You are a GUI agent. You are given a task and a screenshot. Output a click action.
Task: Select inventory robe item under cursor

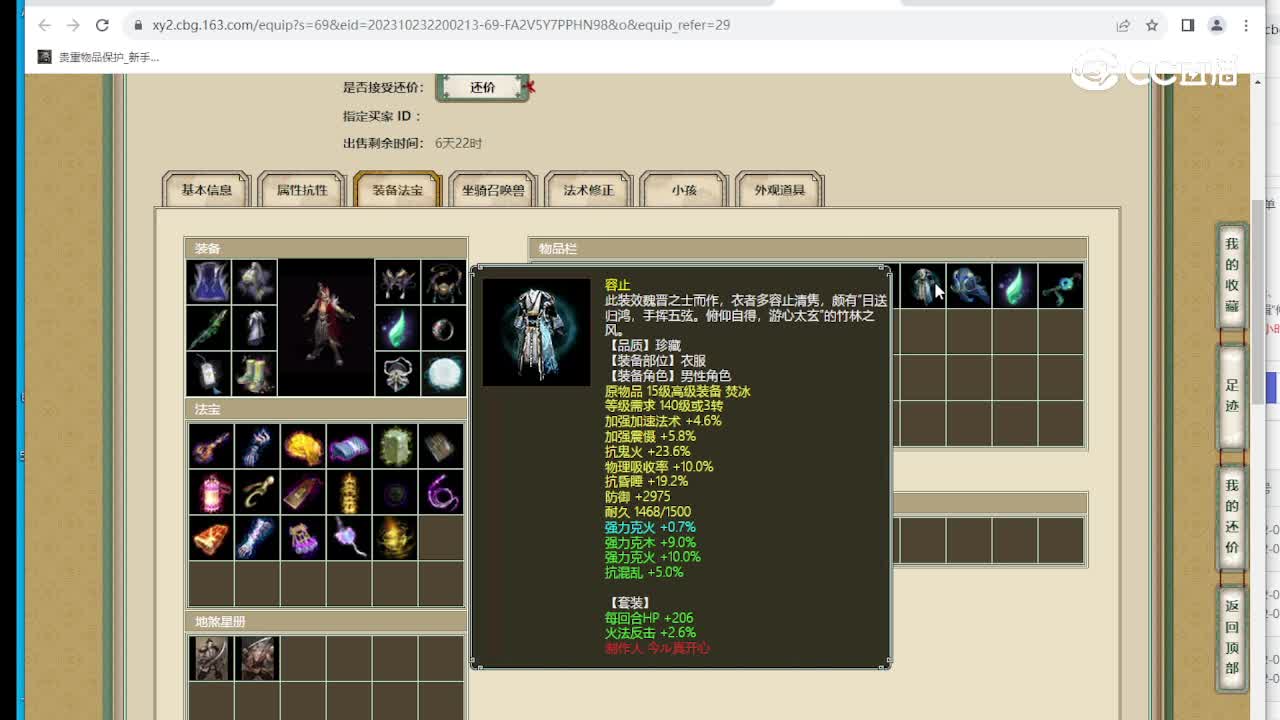pyautogui.click(x=923, y=286)
